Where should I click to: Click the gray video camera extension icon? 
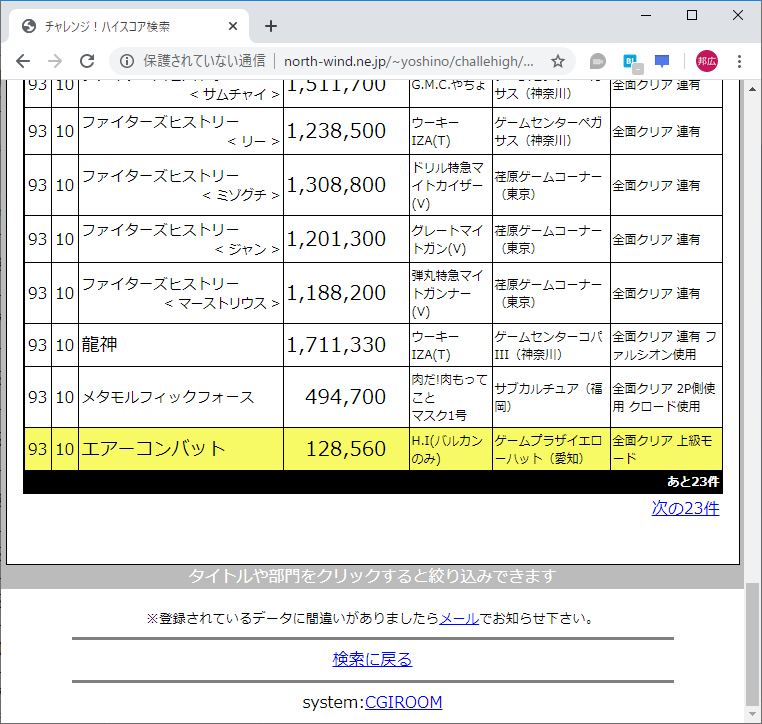pos(597,61)
